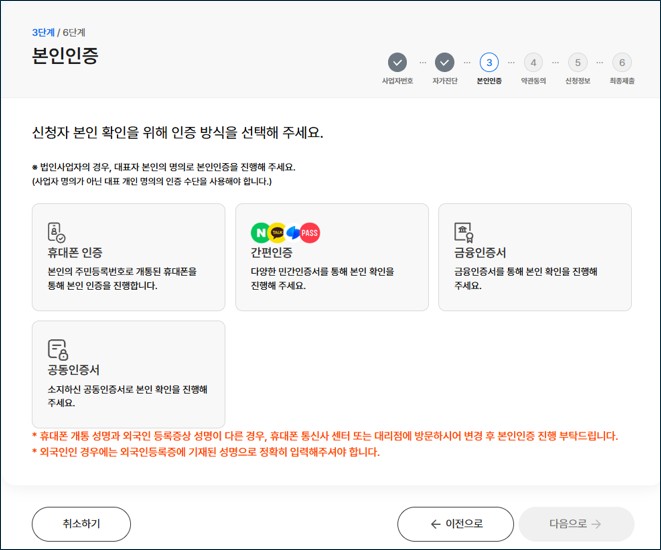The height and width of the screenshot is (550, 661).
Task: Click the 최종제출 step label
Action: pyautogui.click(x=622, y=81)
